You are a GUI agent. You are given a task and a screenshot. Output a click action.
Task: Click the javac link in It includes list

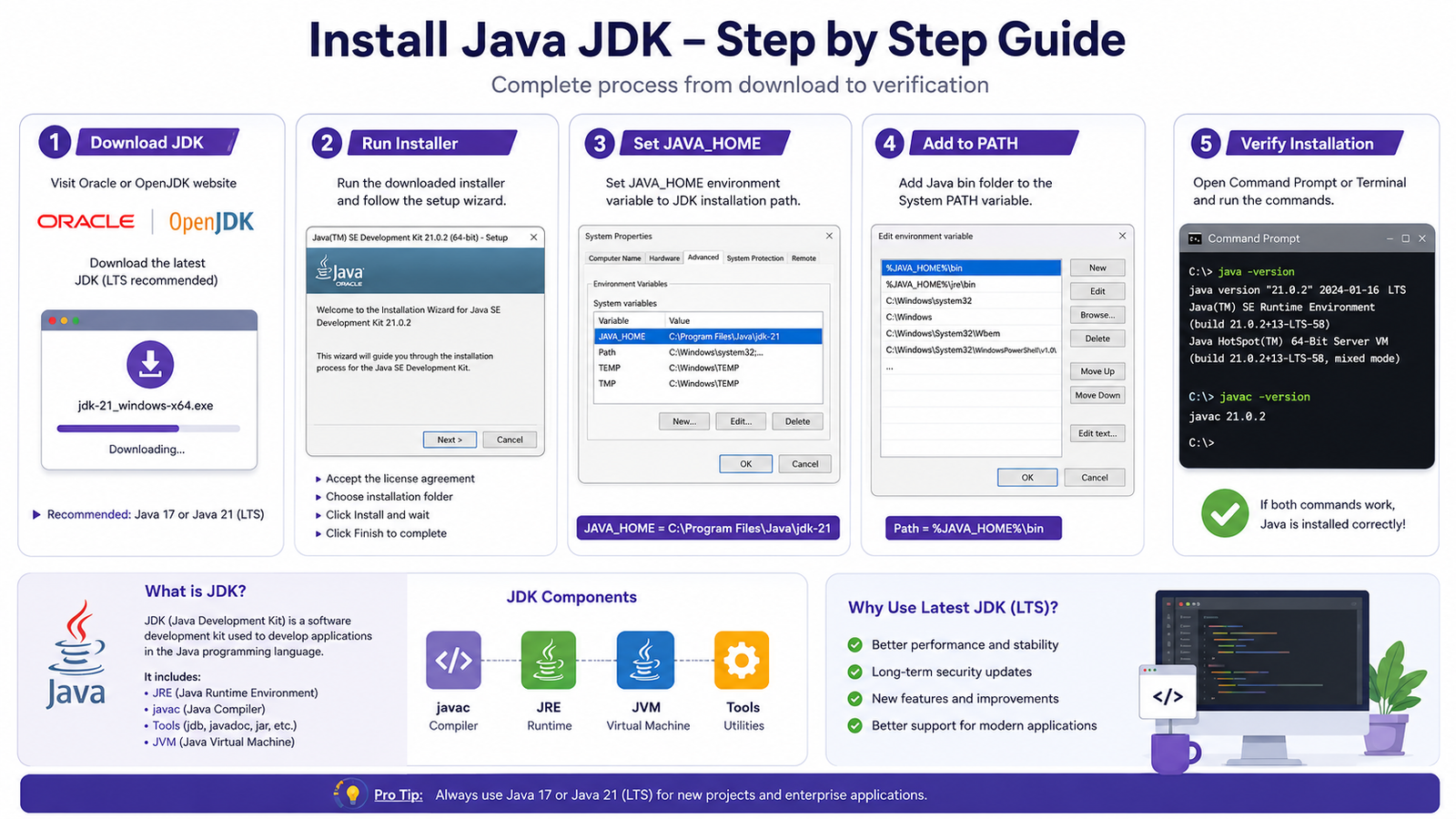click(166, 709)
